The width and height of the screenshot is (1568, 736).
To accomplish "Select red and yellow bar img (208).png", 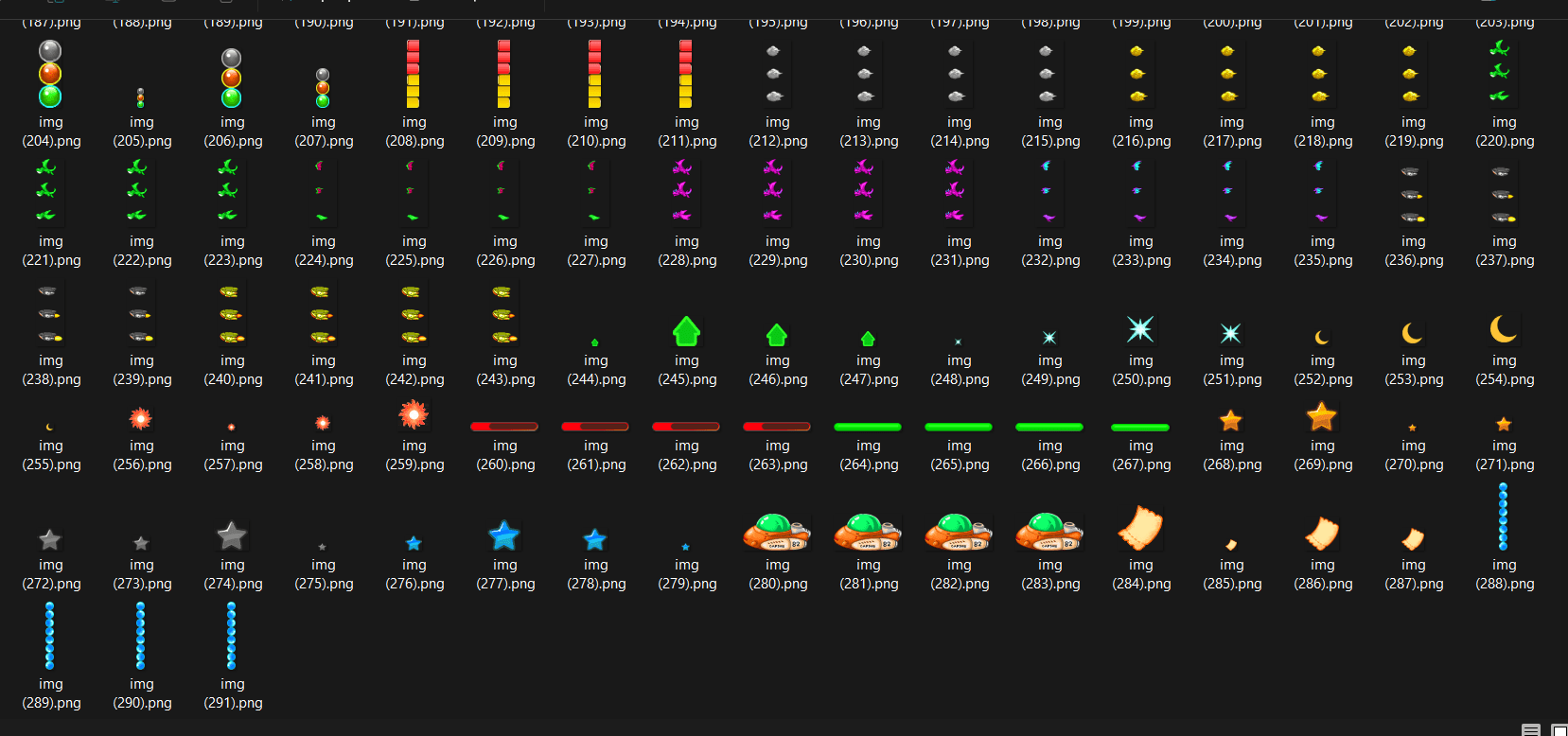I will [414, 74].
